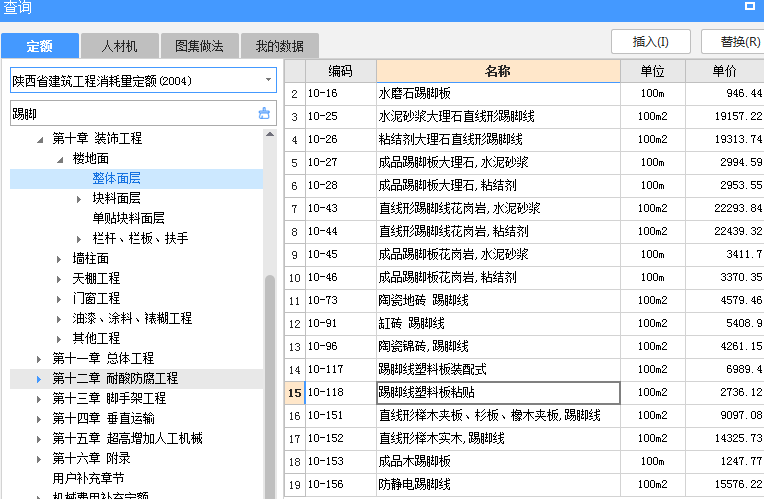
Task: Click the 单价 column header
Action: click(725, 71)
